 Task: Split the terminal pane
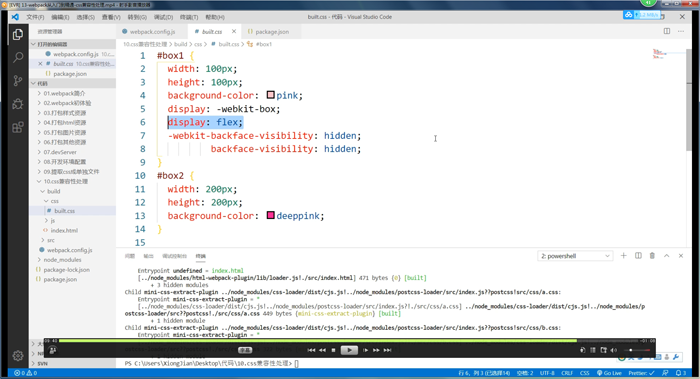(x=638, y=256)
